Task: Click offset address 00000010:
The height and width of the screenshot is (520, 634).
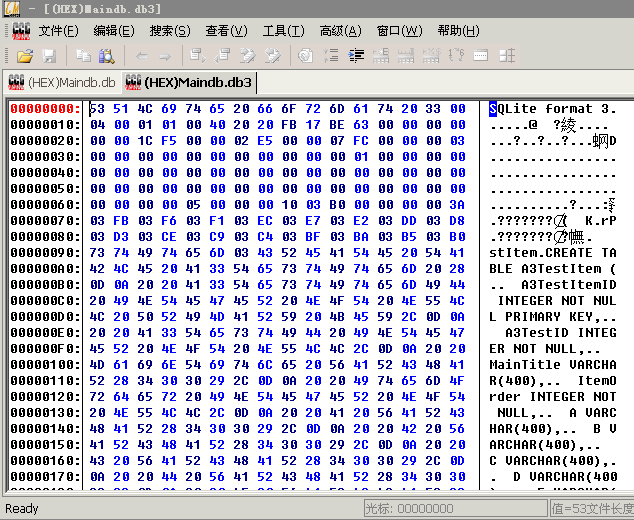Action: pos(45,125)
